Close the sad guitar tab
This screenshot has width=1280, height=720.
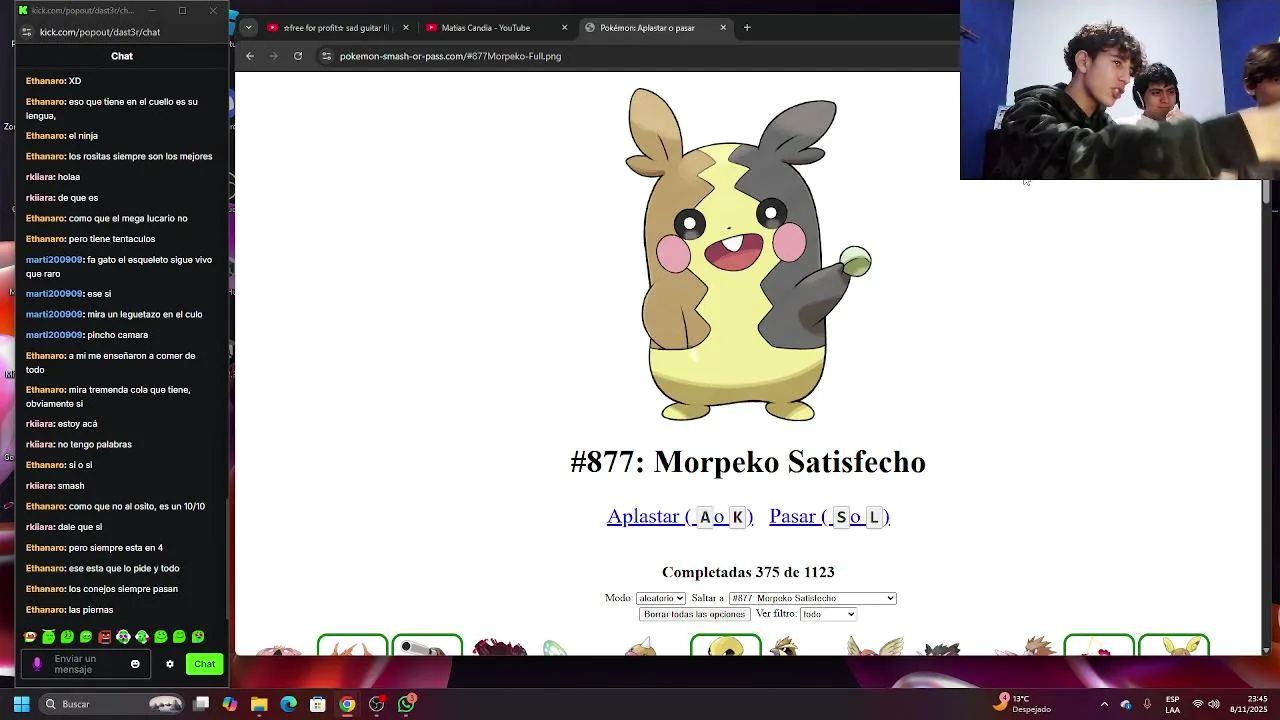406,28
